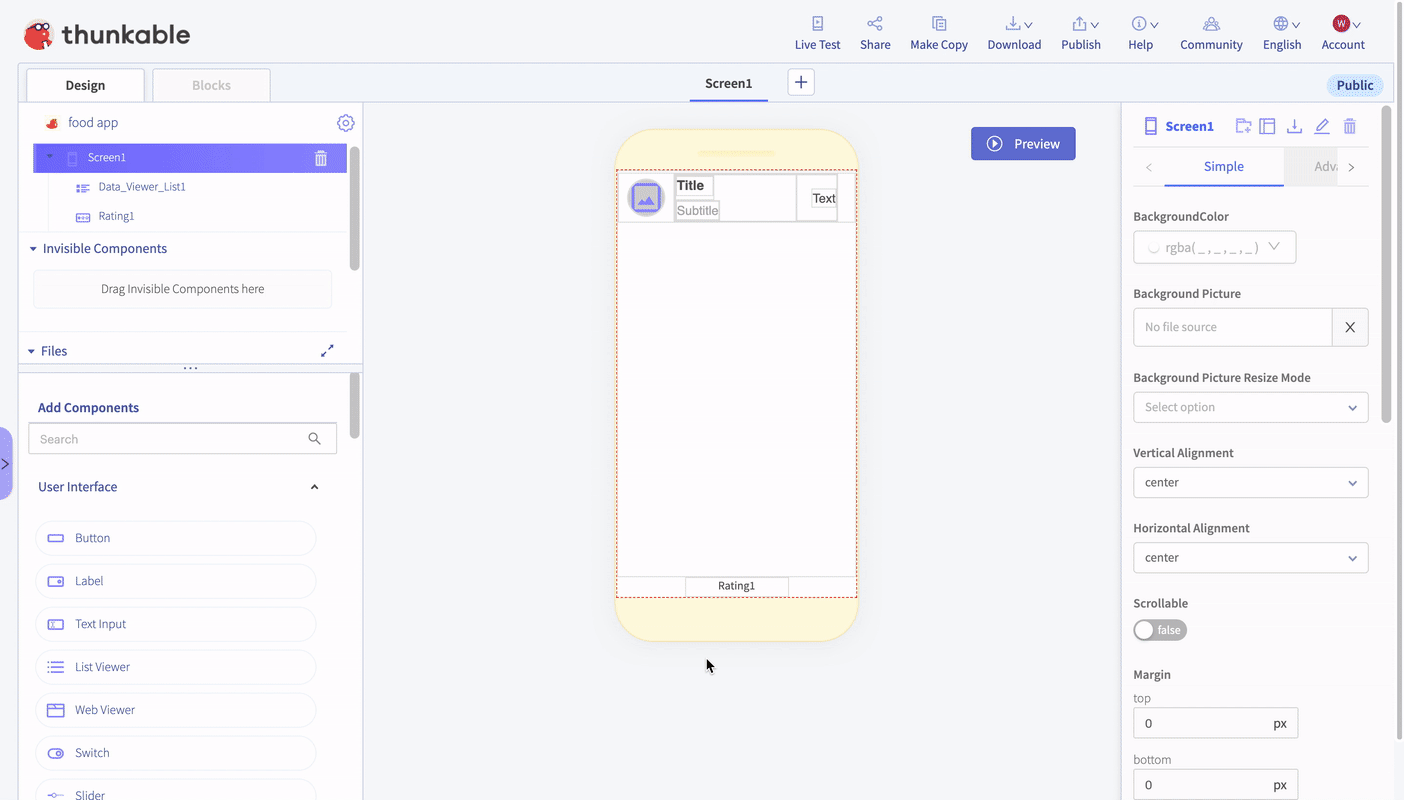Viewport: 1404px width, 800px height.
Task: Open project settings gear icon
Action: tap(346, 123)
